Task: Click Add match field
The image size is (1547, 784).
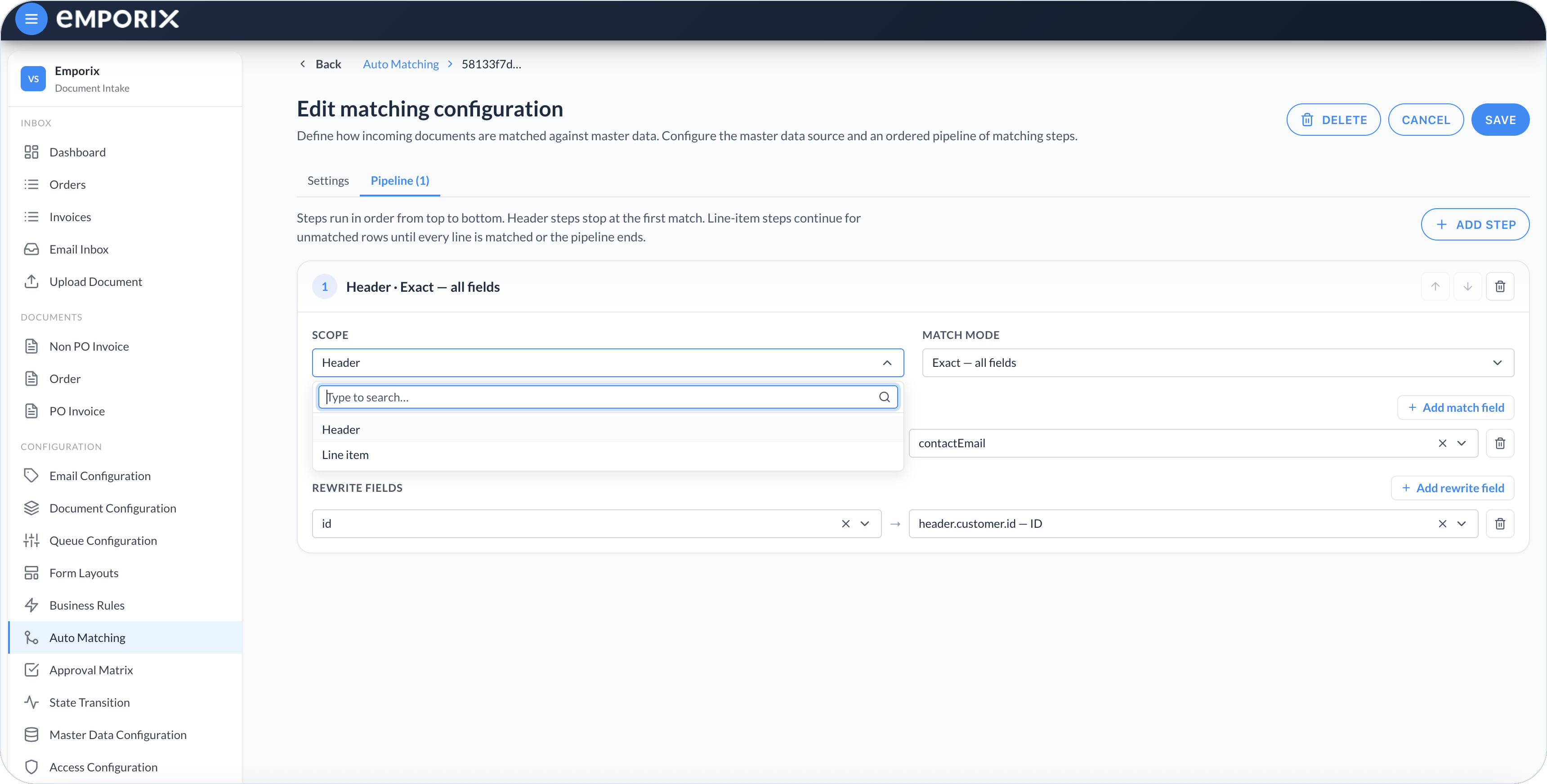Action: click(x=1455, y=407)
